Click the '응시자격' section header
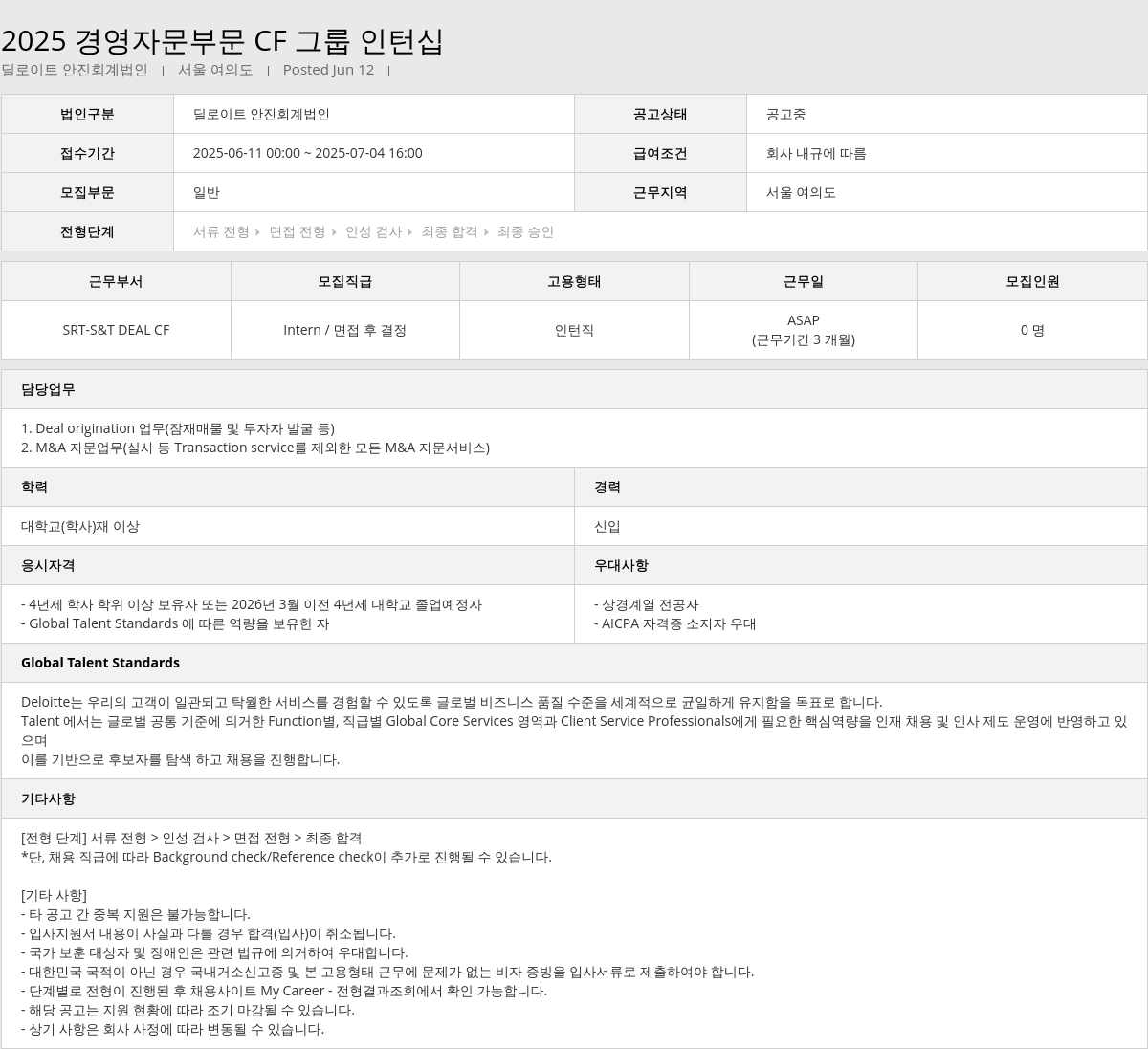The image size is (1148, 1049). (x=288, y=565)
